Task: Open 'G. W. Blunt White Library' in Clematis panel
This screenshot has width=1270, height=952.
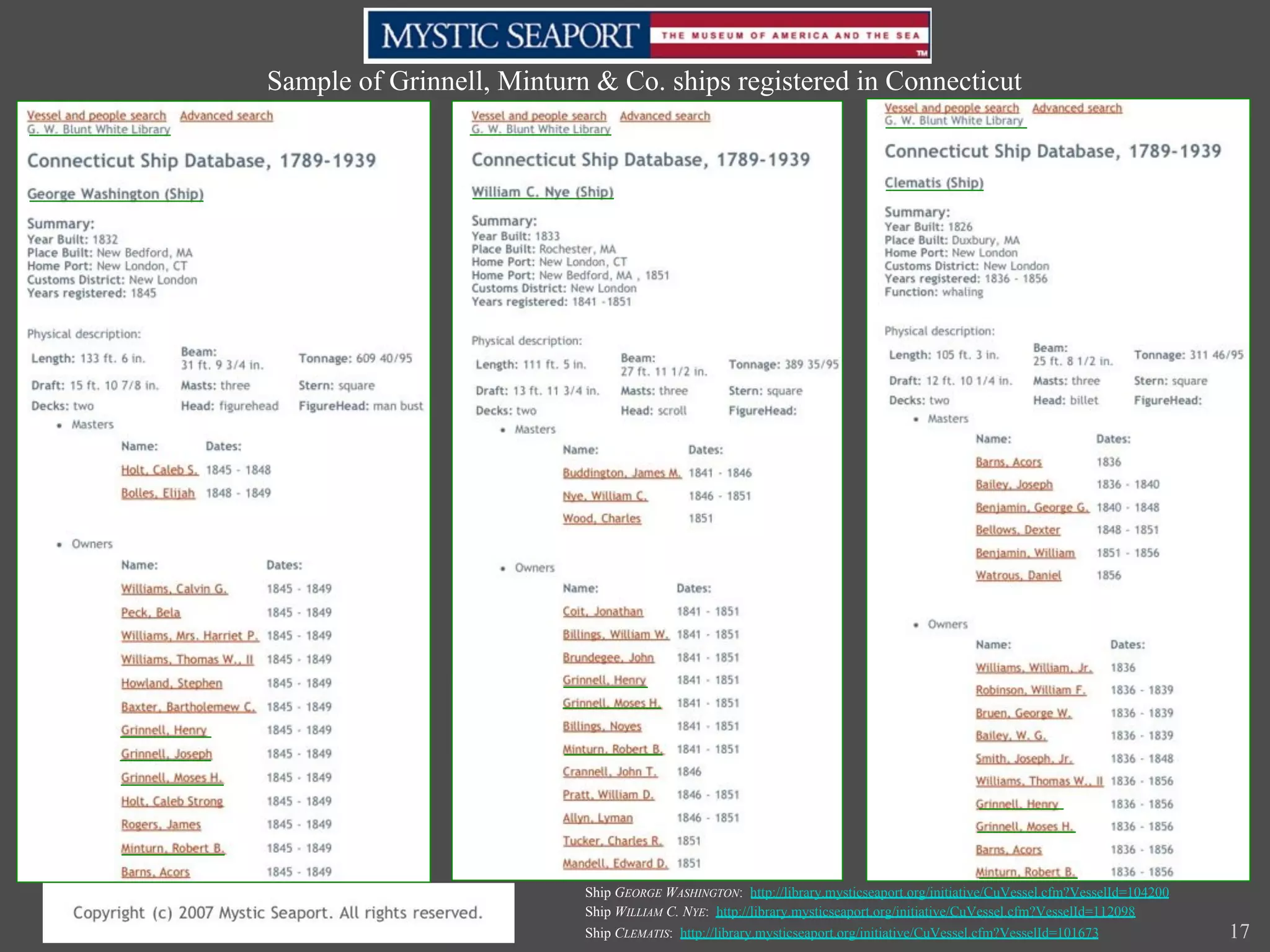Action: pyautogui.click(x=954, y=121)
